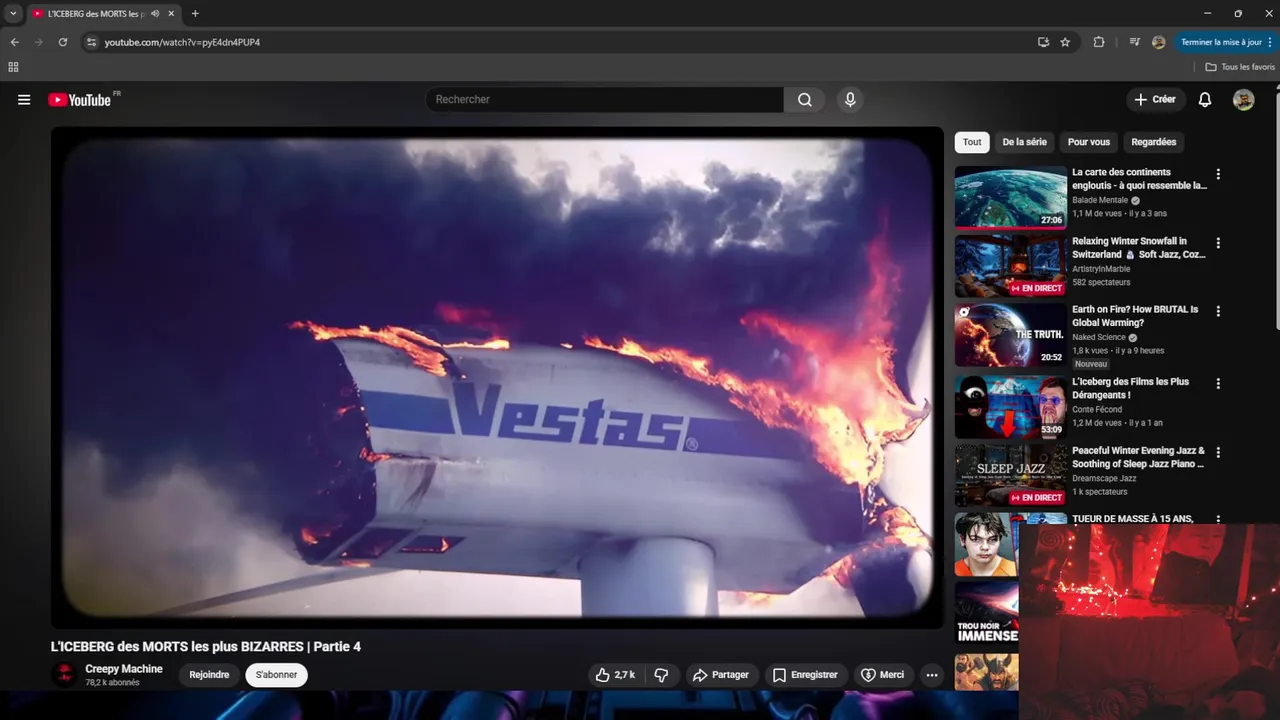The height and width of the screenshot is (720, 1280).
Task: Click the 'Merci' button
Action: click(x=883, y=675)
